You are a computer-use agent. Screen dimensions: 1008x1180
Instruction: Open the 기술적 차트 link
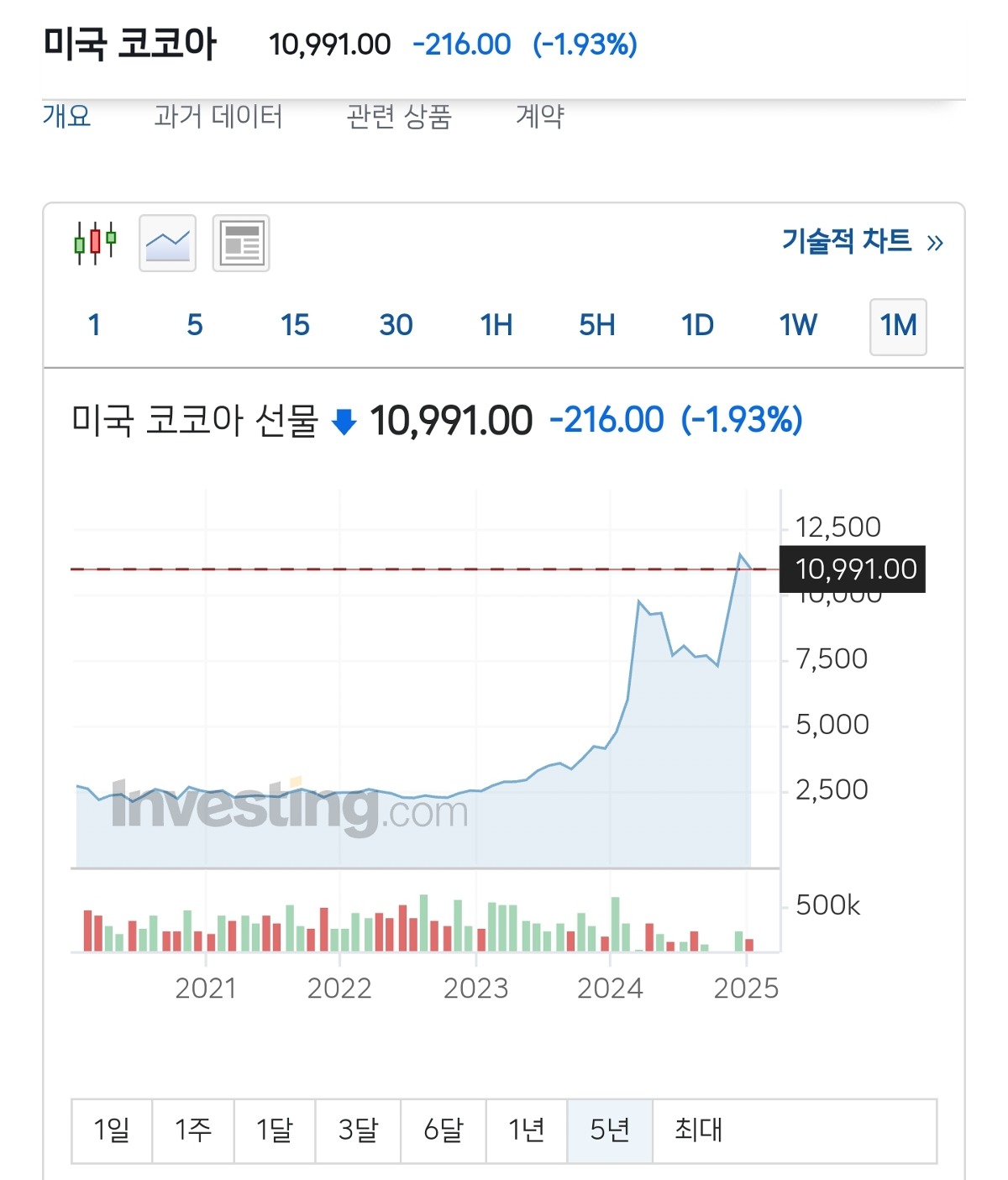(x=862, y=242)
